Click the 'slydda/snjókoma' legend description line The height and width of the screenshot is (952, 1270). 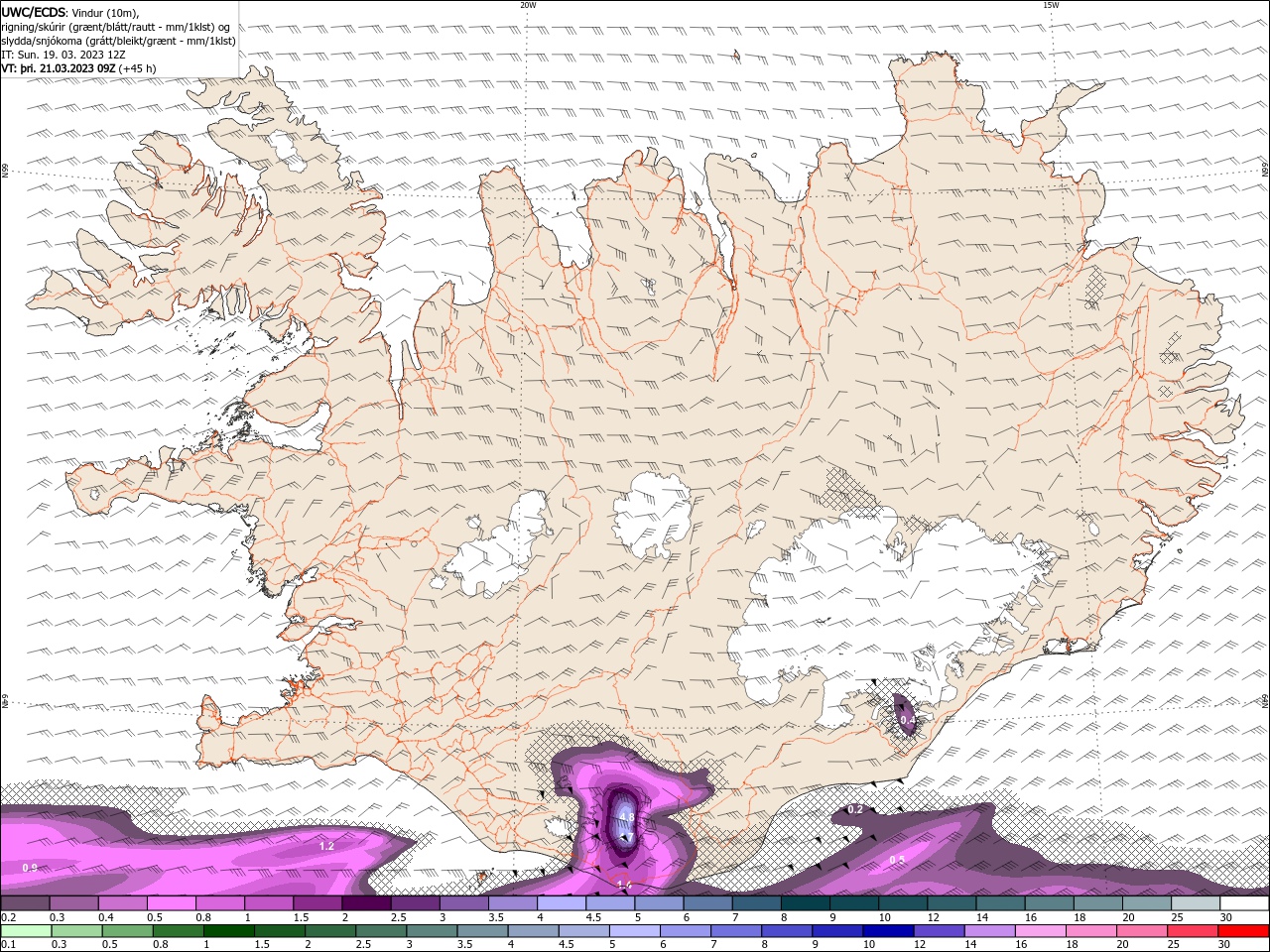(x=119, y=41)
